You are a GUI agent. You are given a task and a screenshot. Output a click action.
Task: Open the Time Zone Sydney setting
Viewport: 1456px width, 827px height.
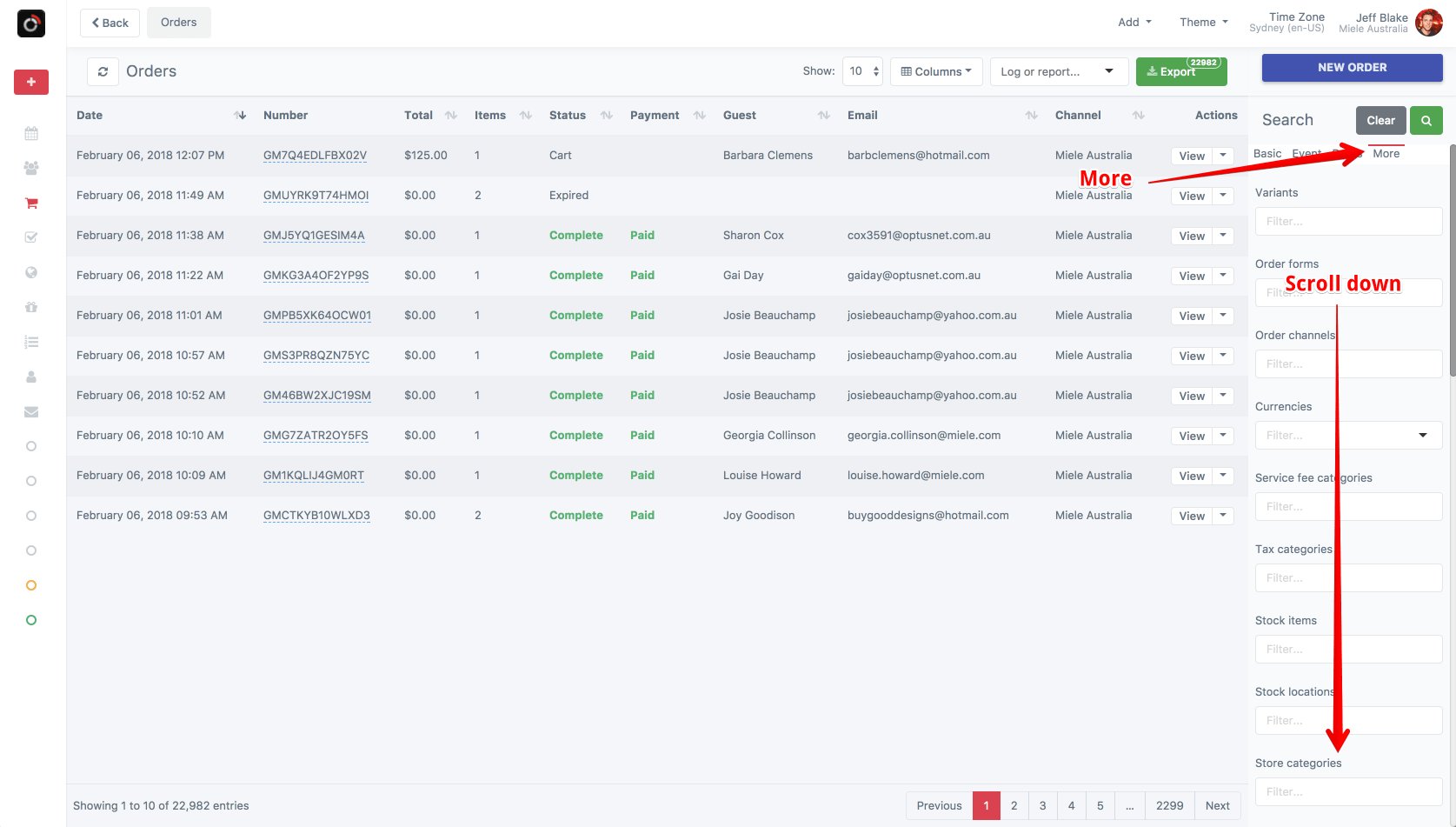[1287, 23]
